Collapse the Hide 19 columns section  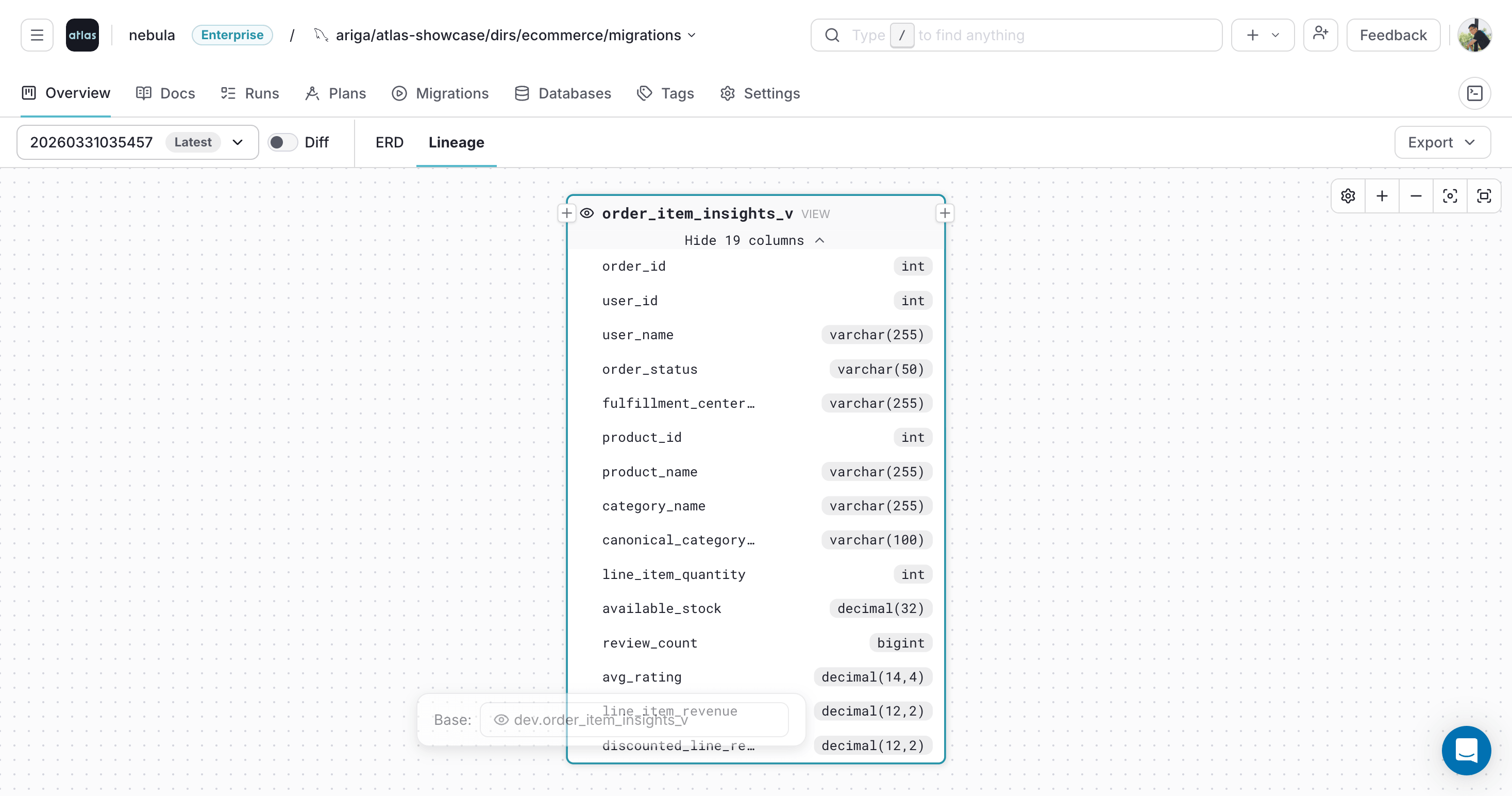tap(755, 240)
